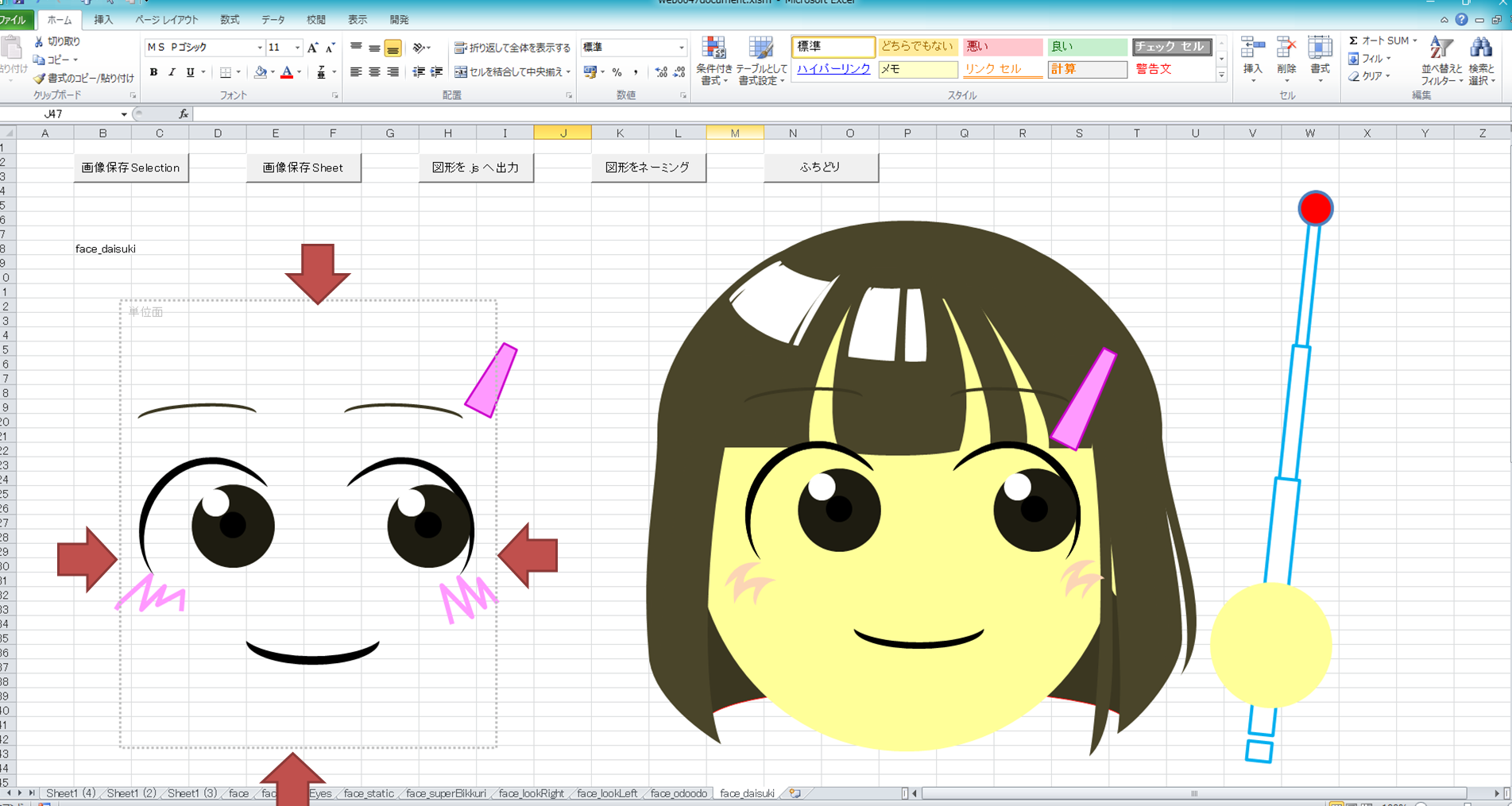Click the delete cells (削除) icon
Viewport: 1512px width, 806px height.
tap(1286, 57)
